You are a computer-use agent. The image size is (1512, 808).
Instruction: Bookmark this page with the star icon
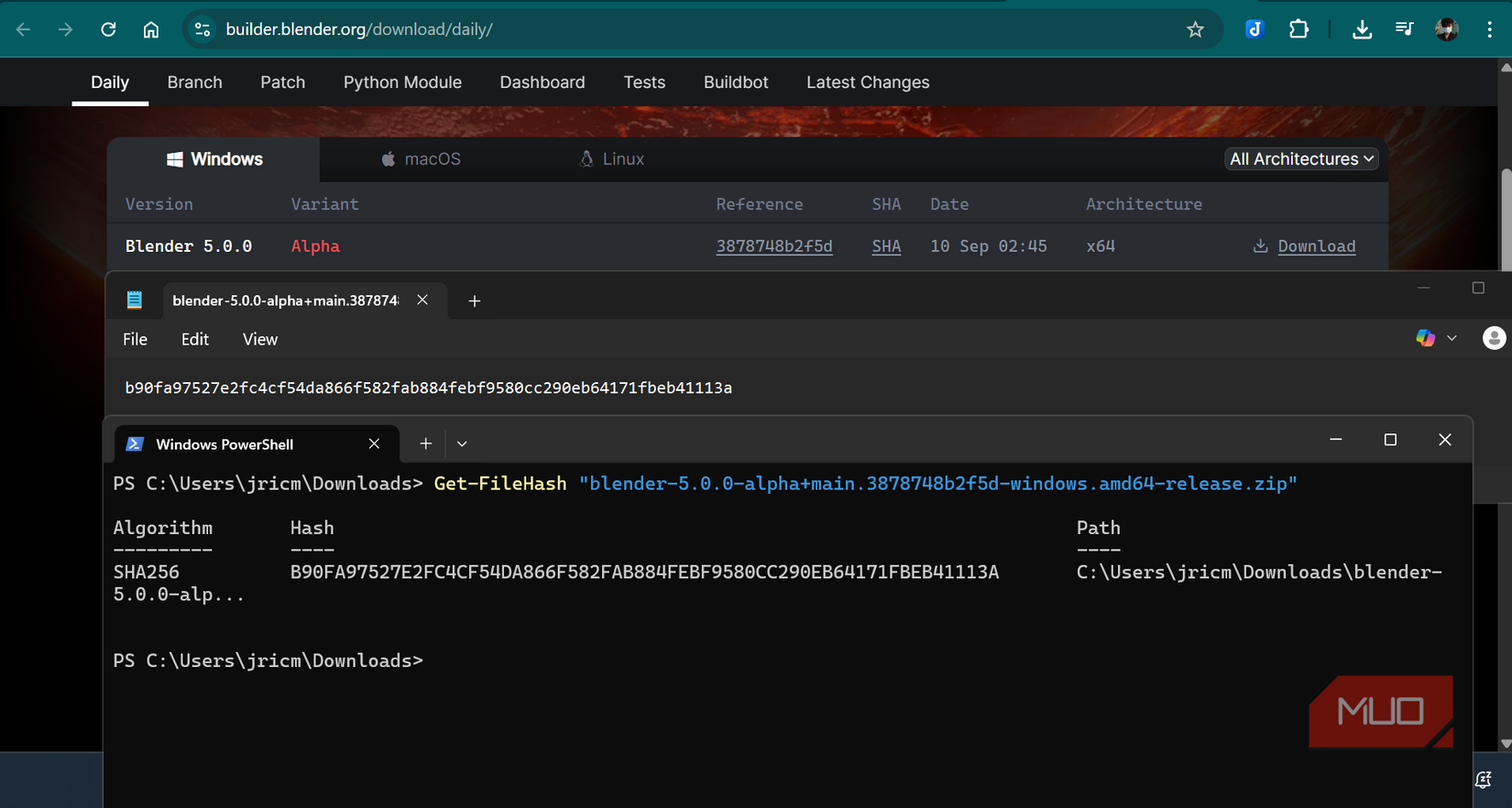pos(1195,29)
